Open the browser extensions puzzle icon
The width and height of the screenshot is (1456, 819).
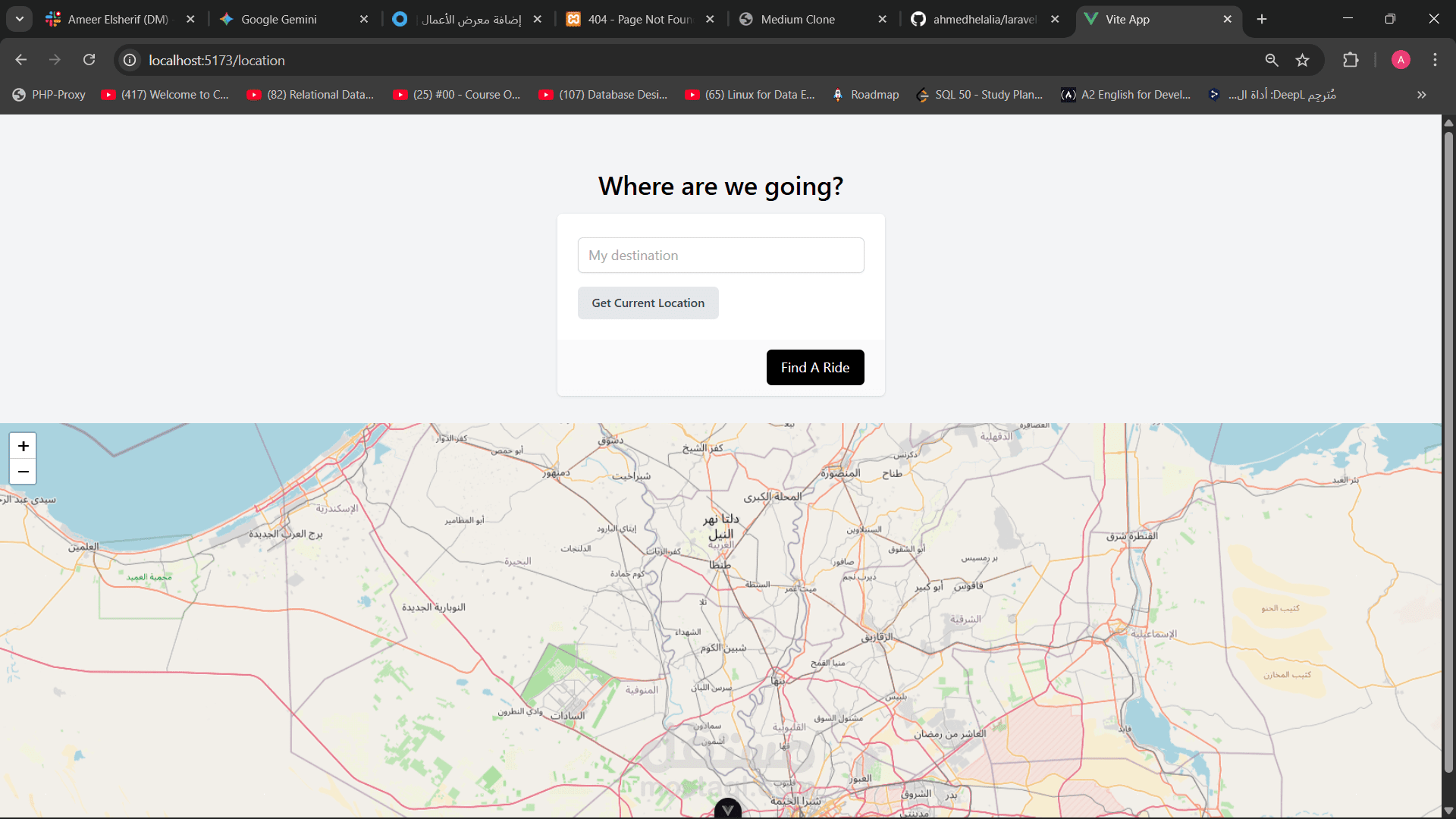1351,60
